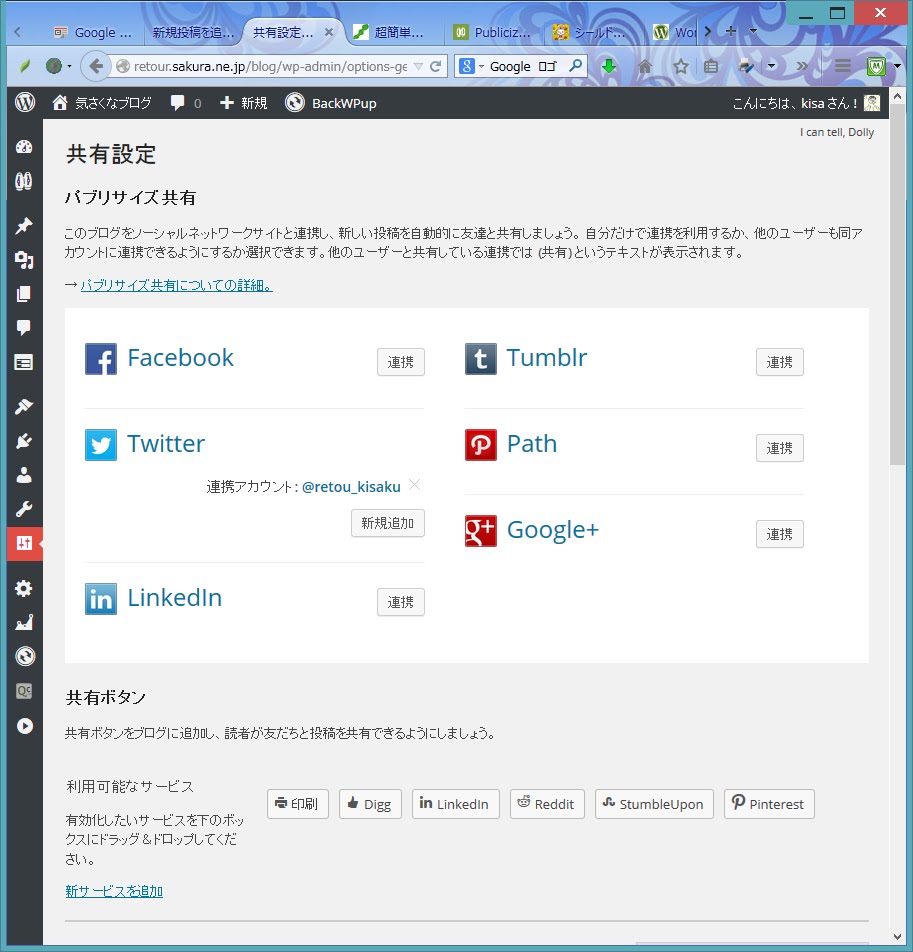
Task: Click the green download arrow toolbar icon
Action: [609, 66]
